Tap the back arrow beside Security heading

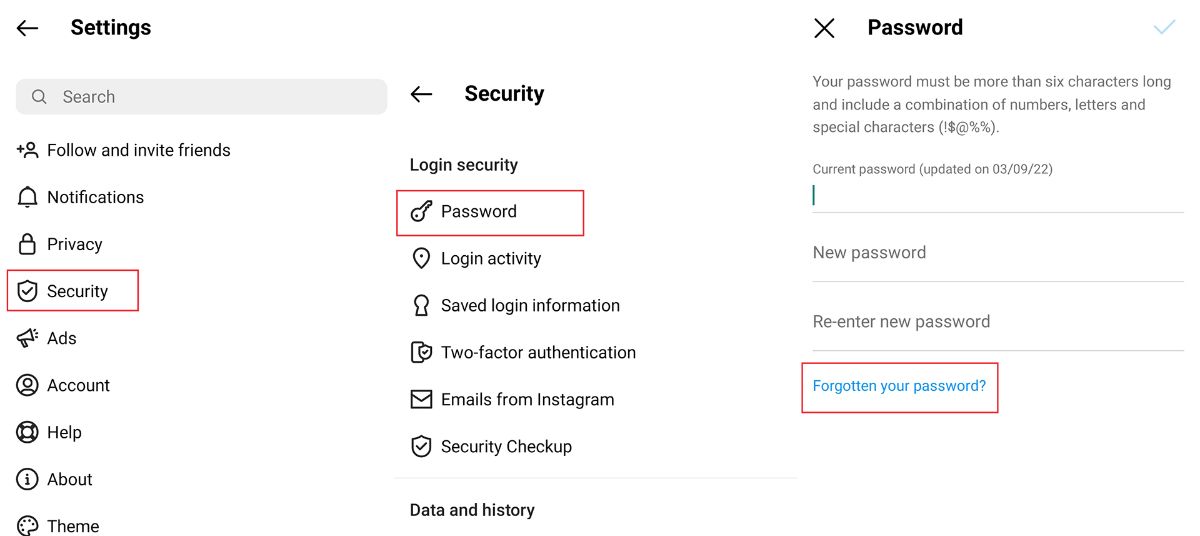click(422, 94)
